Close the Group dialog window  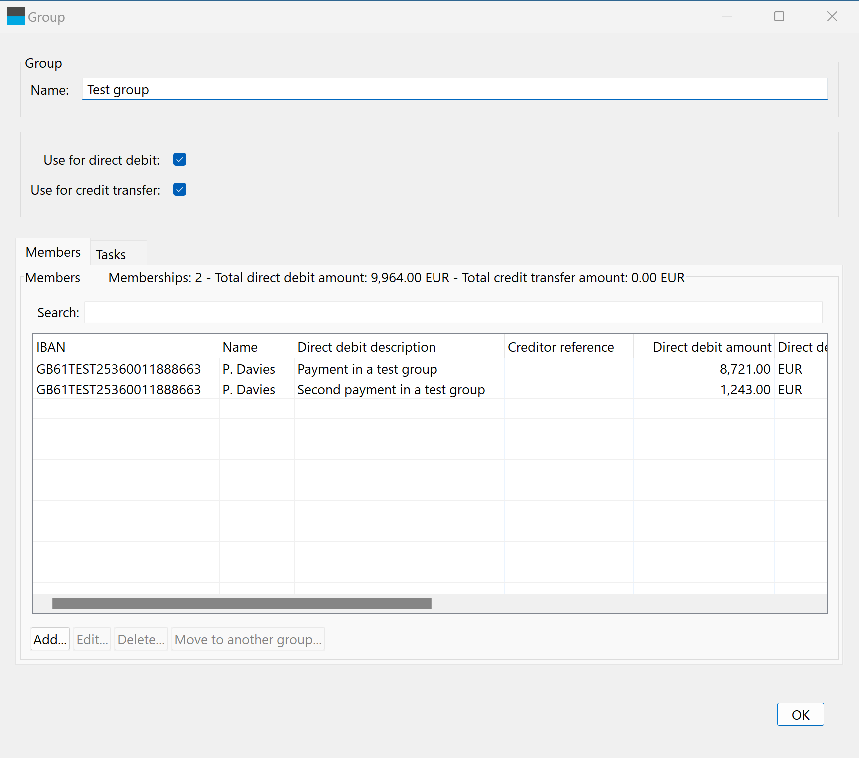pyautogui.click(x=831, y=17)
